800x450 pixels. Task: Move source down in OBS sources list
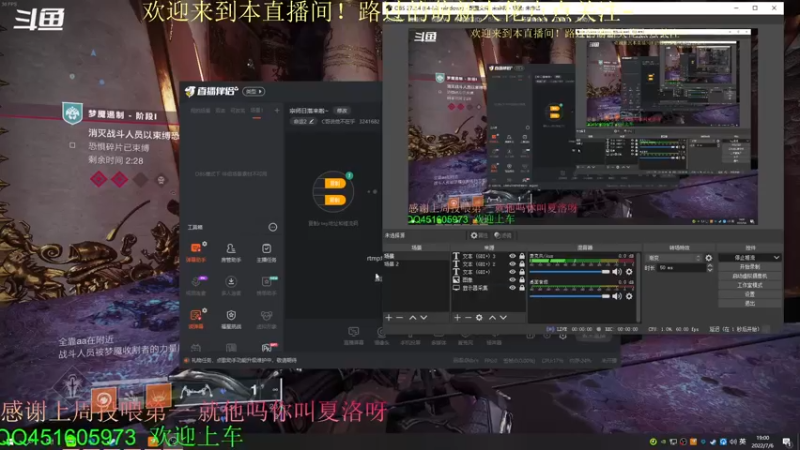pyautogui.click(x=503, y=317)
